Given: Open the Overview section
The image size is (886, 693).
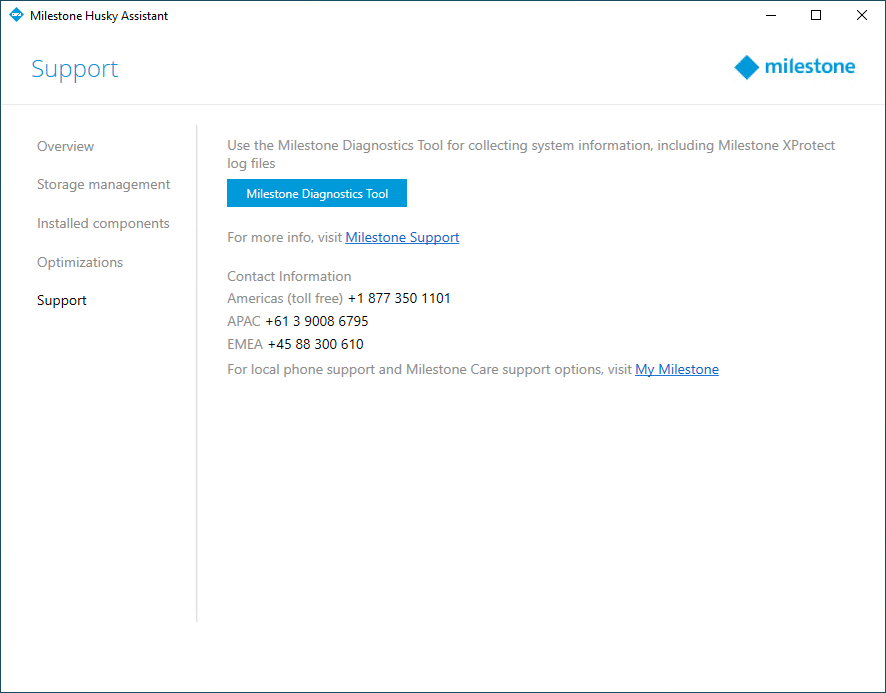Looking at the screenshot, I should [66, 146].
